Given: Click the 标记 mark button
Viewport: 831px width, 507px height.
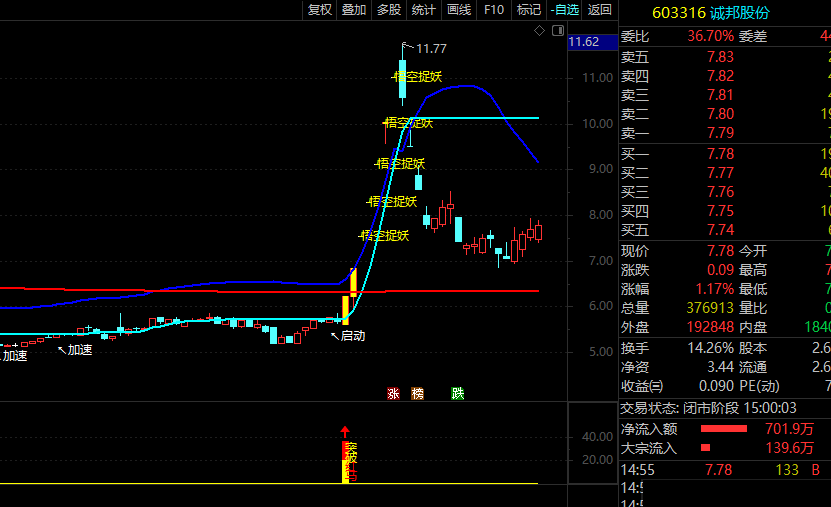Looking at the screenshot, I should point(529,10).
